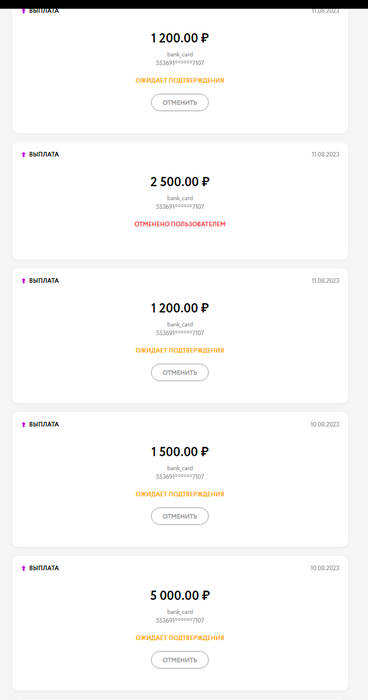Click the card number under the 2 500.00 ₽ amount
Image resolution: width=368 pixels, height=700 pixels.
point(180,207)
